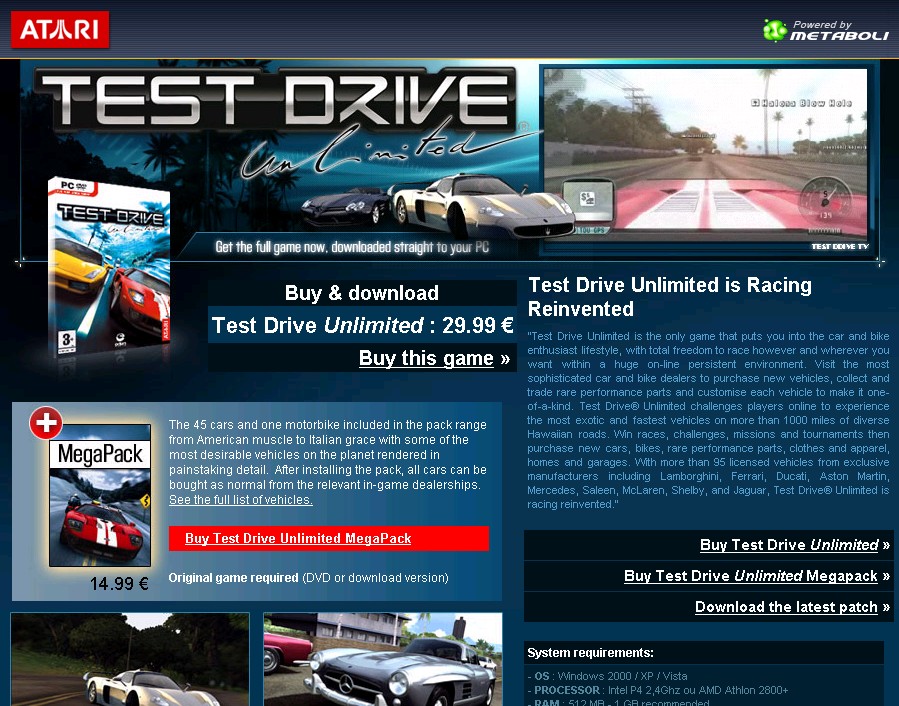The image size is (899, 706).
Task: Click the 'Test Drive Unlimited : 29.99 €' price
Action: click(x=362, y=325)
